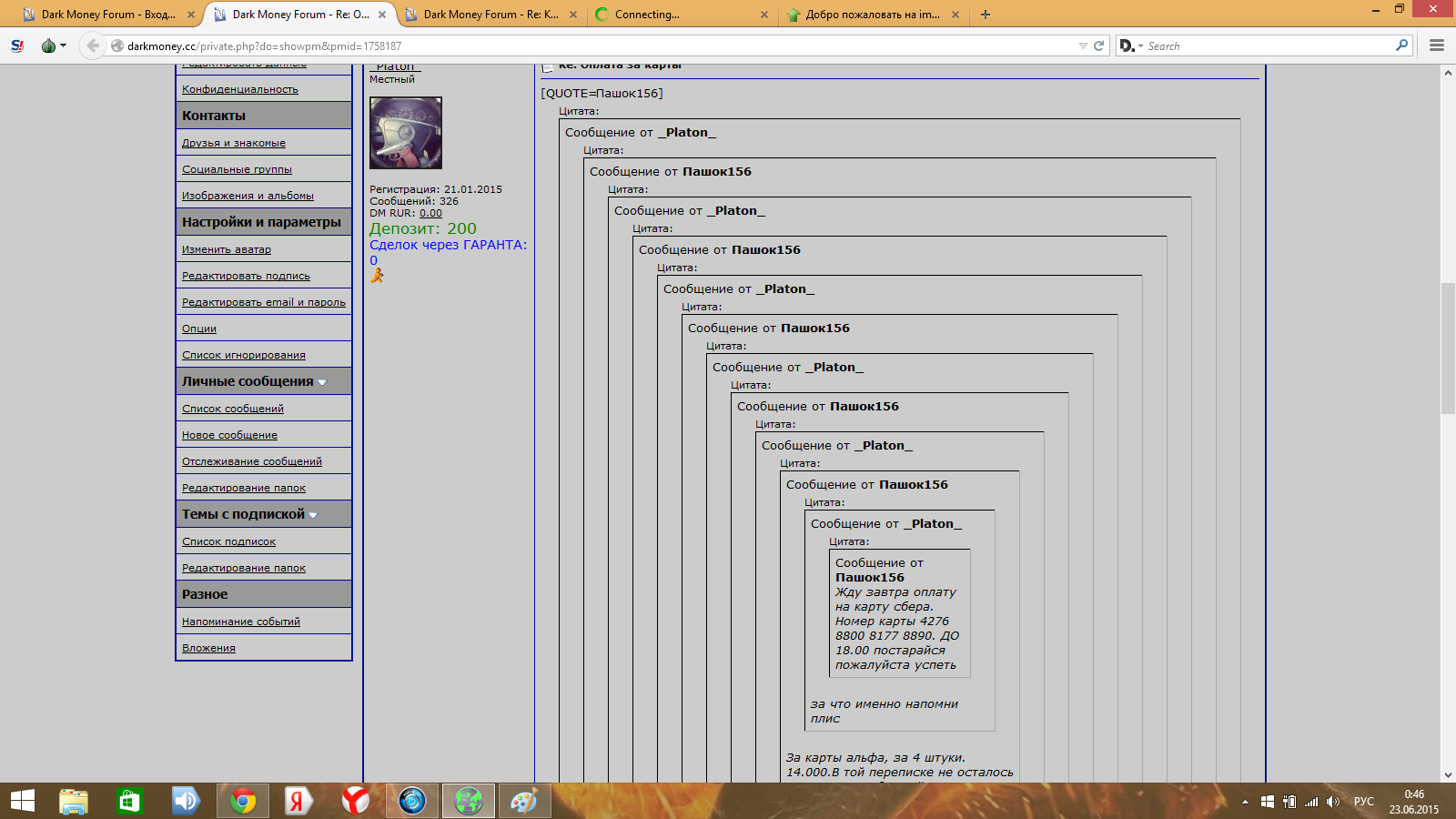
Task: Close the Добро пожаловать tab
Action: pos(955,15)
